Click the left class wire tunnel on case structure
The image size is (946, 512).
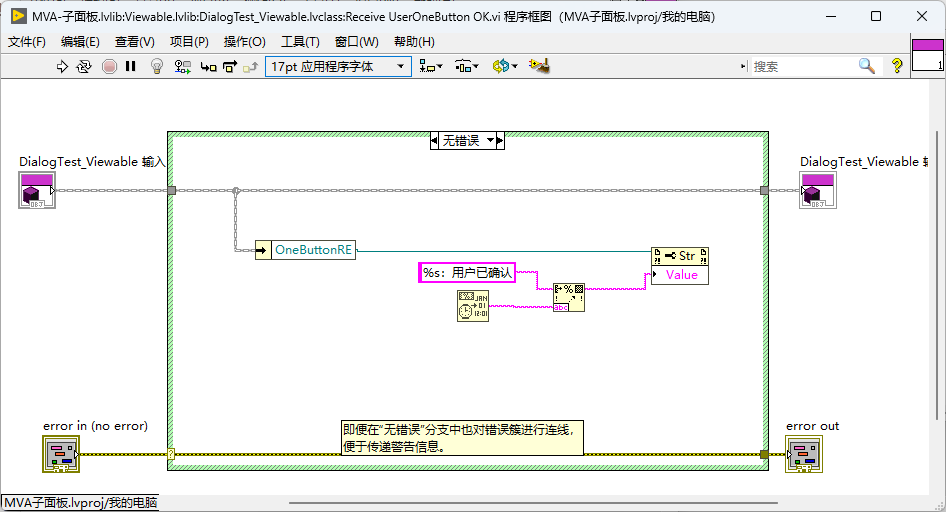pyautogui.click(x=171, y=191)
